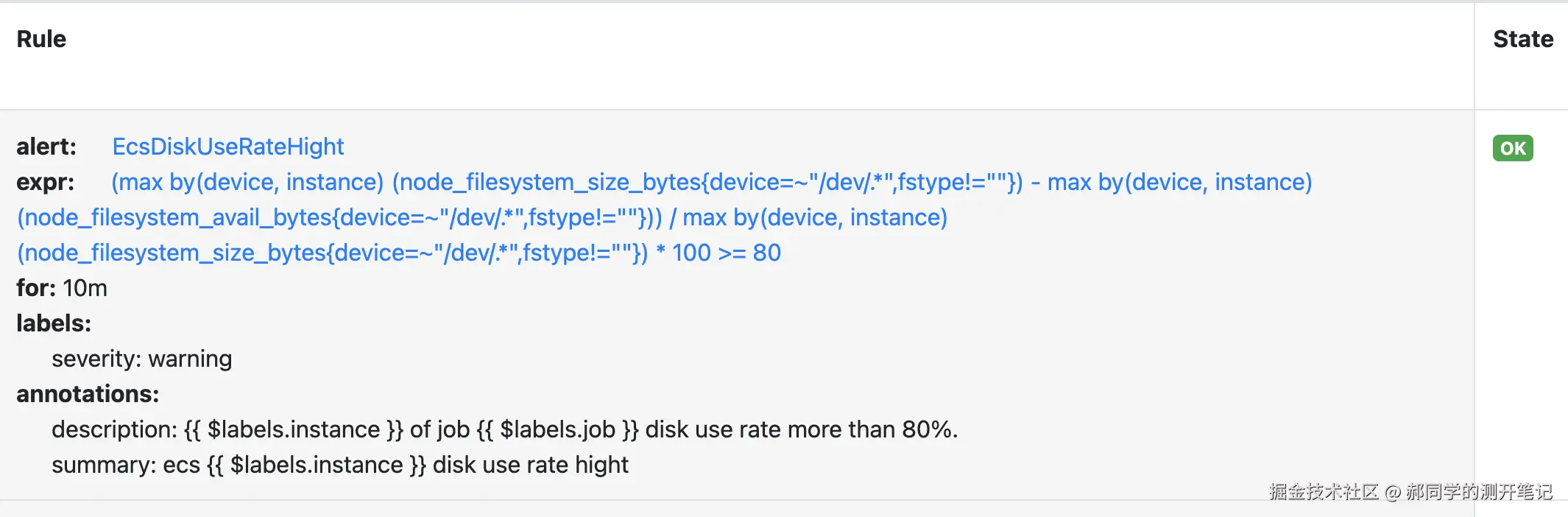The height and width of the screenshot is (517, 1568).
Task: Click the bold "alert:" label
Action: [x=46, y=147]
